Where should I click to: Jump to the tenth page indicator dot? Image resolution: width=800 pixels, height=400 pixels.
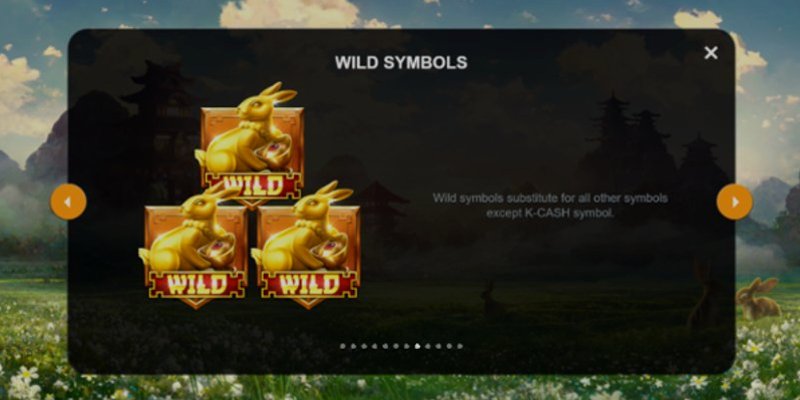438,346
